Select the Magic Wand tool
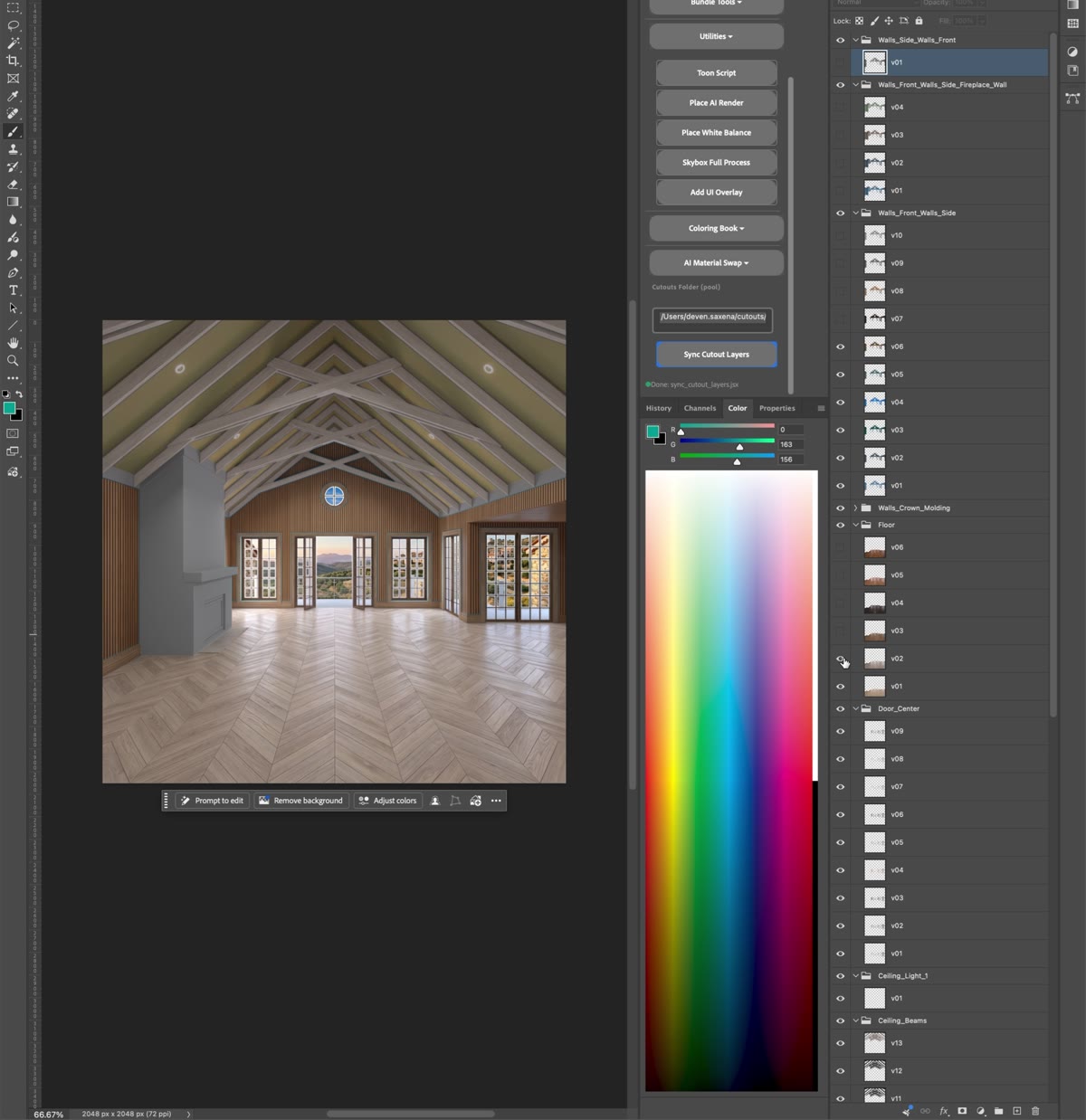The image size is (1086, 1120). tap(13, 43)
